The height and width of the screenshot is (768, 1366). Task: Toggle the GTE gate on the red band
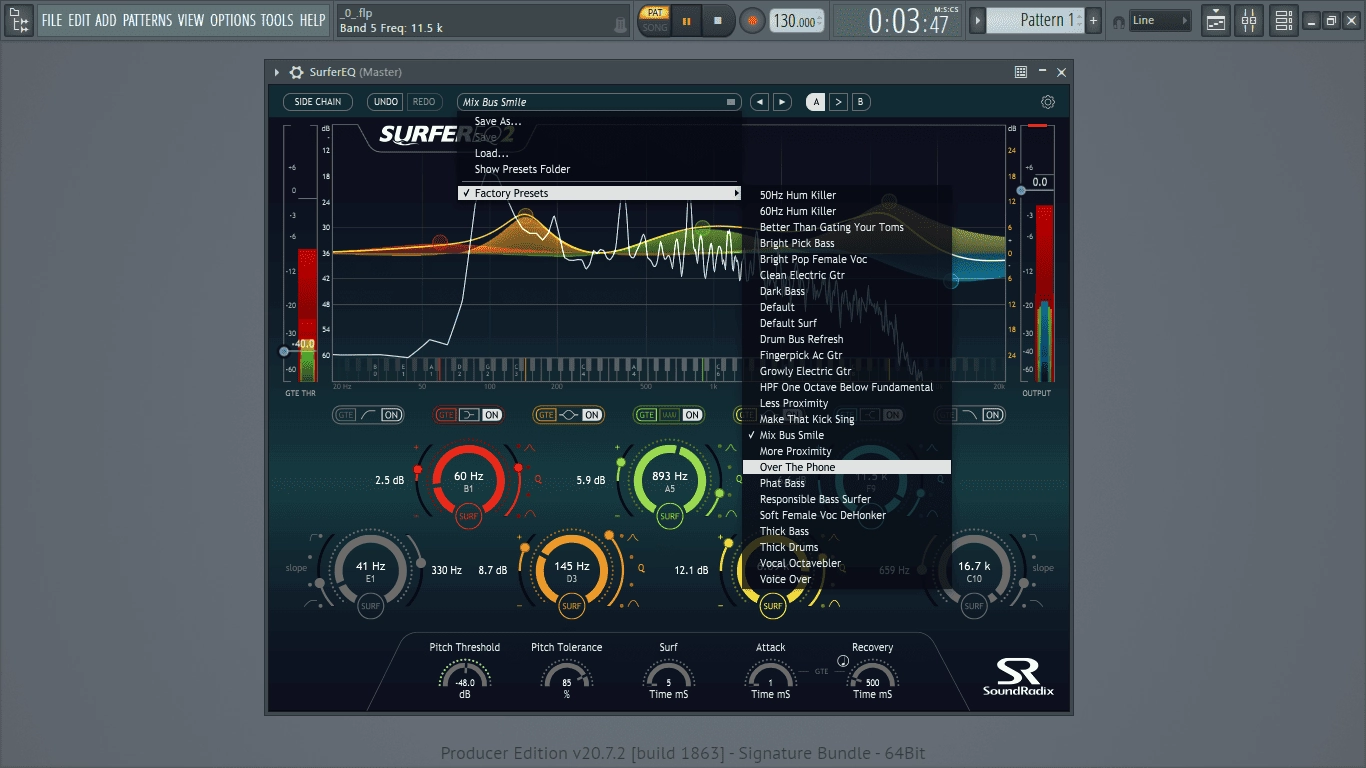tap(446, 415)
